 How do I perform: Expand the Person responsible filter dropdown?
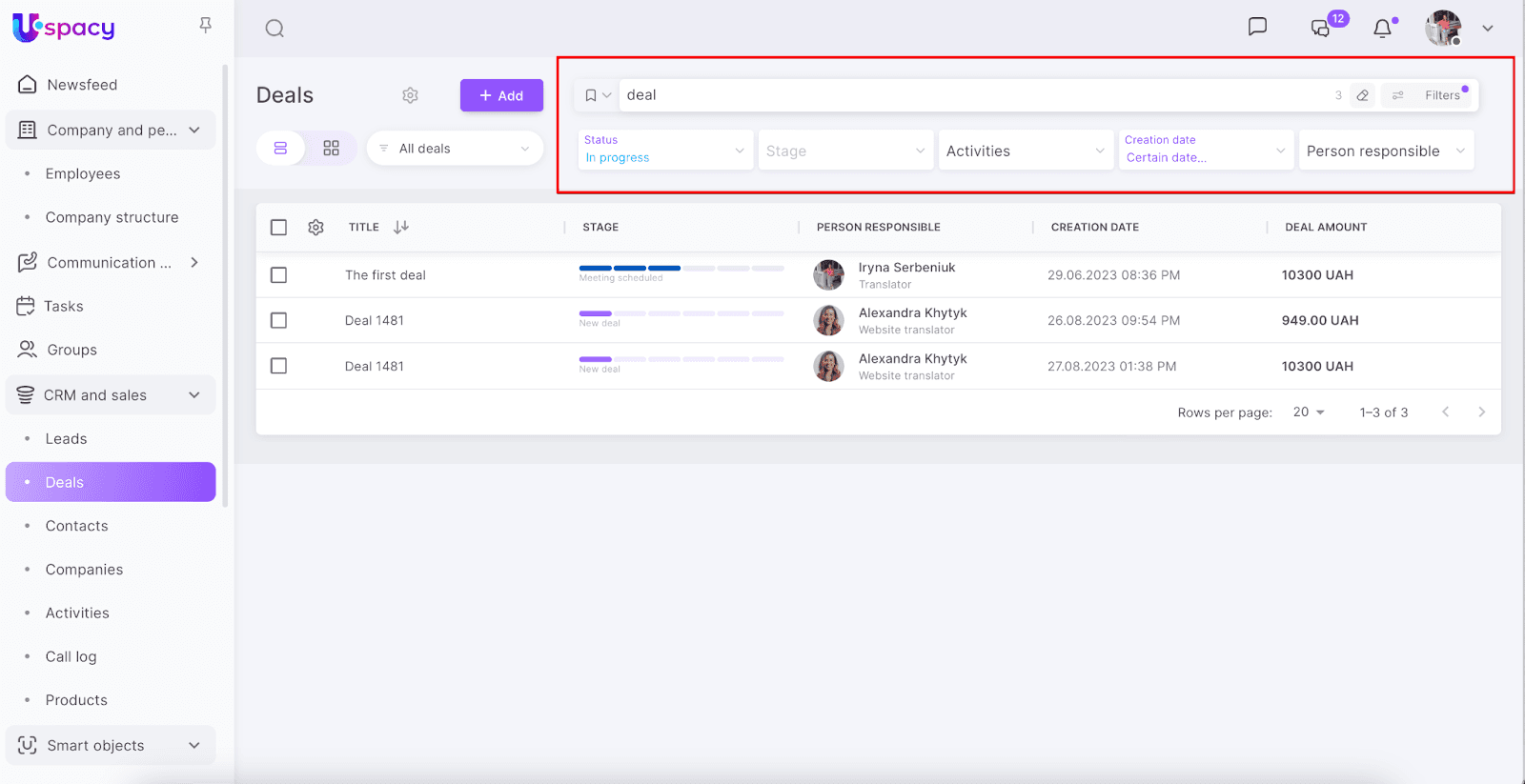pos(1385,151)
